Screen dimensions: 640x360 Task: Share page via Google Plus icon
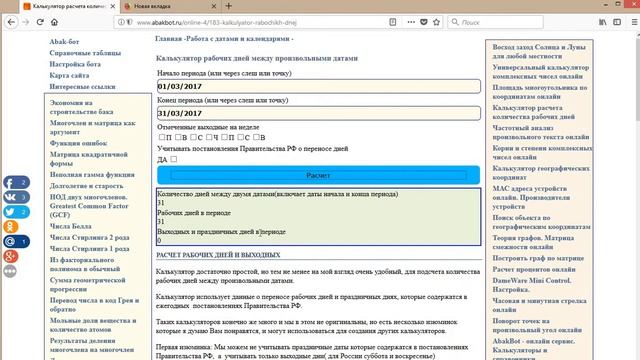tap(11, 256)
